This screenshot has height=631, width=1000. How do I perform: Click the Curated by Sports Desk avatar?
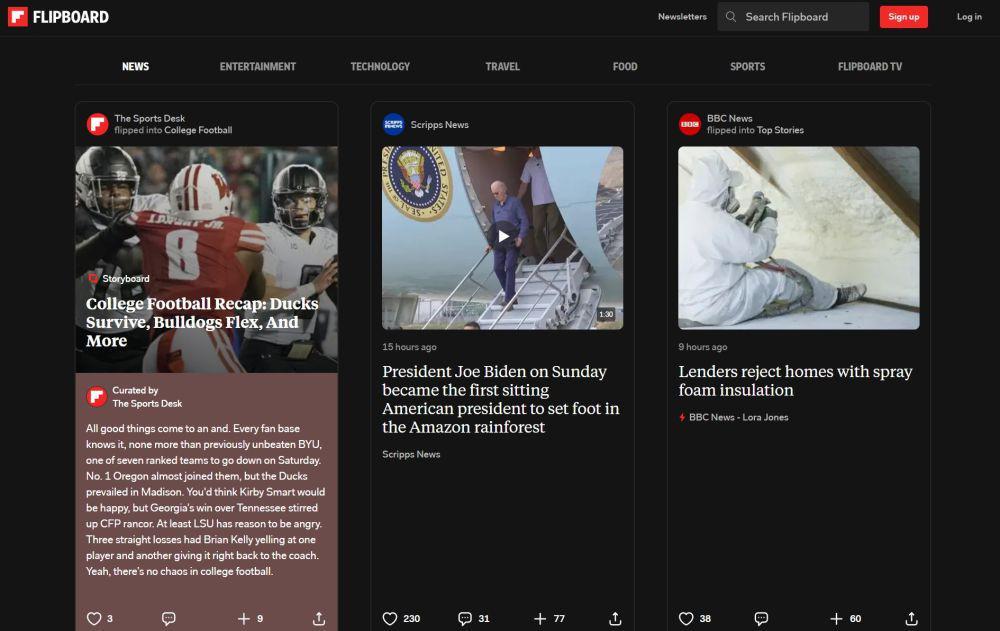click(96, 397)
